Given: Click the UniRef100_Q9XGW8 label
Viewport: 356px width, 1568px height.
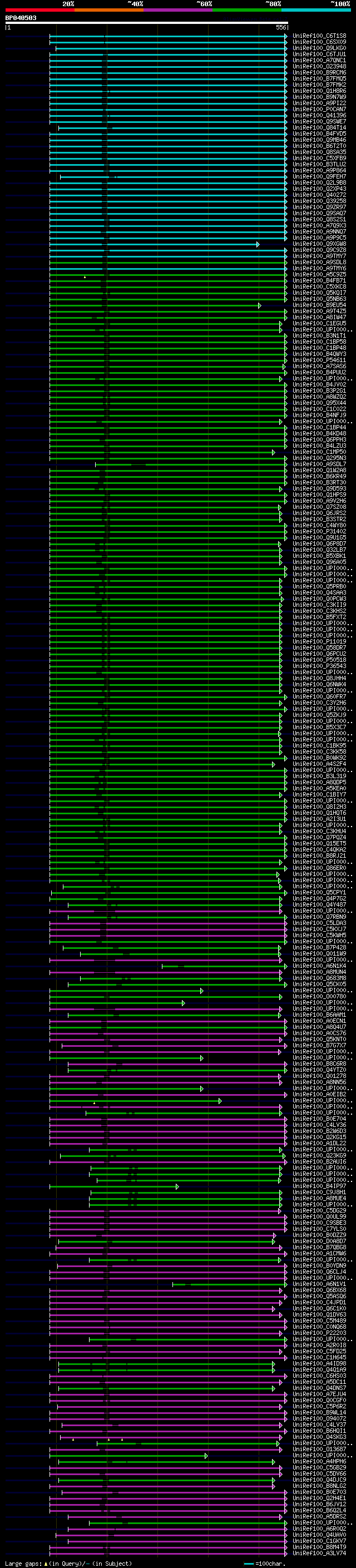Looking at the screenshot, I should 319,244.
